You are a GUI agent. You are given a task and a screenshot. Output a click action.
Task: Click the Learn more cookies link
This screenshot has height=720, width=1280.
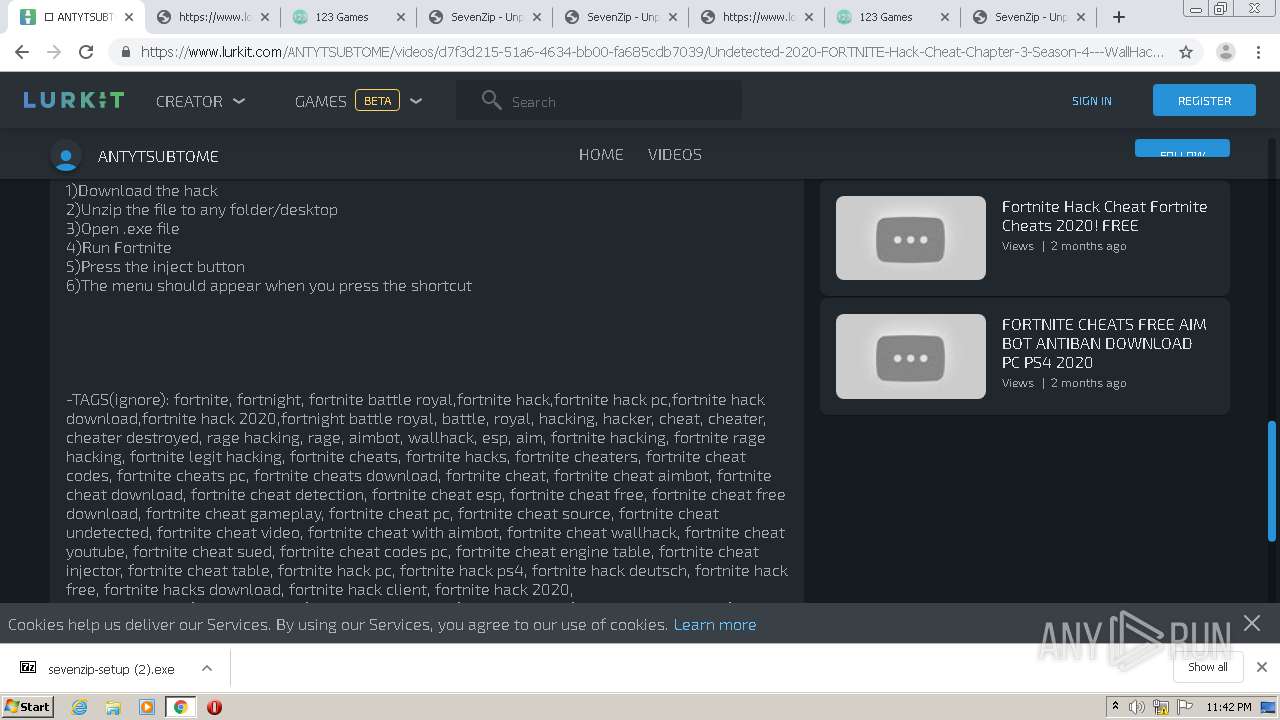point(715,624)
